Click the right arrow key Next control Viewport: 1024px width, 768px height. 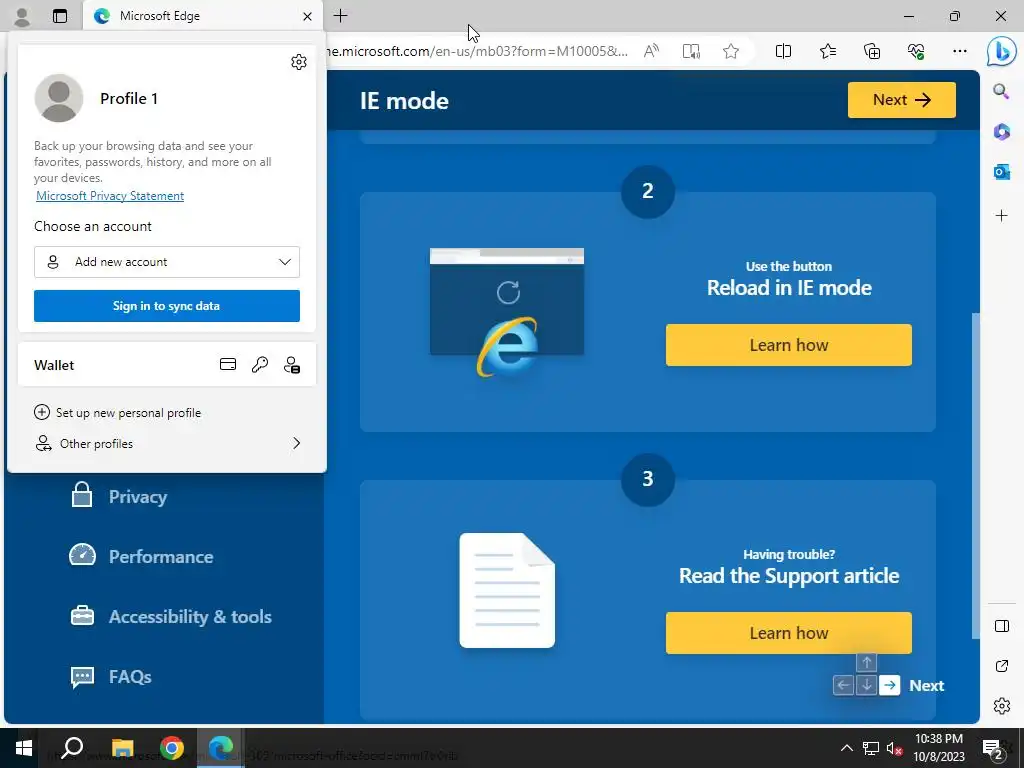(x=889, y=685)
